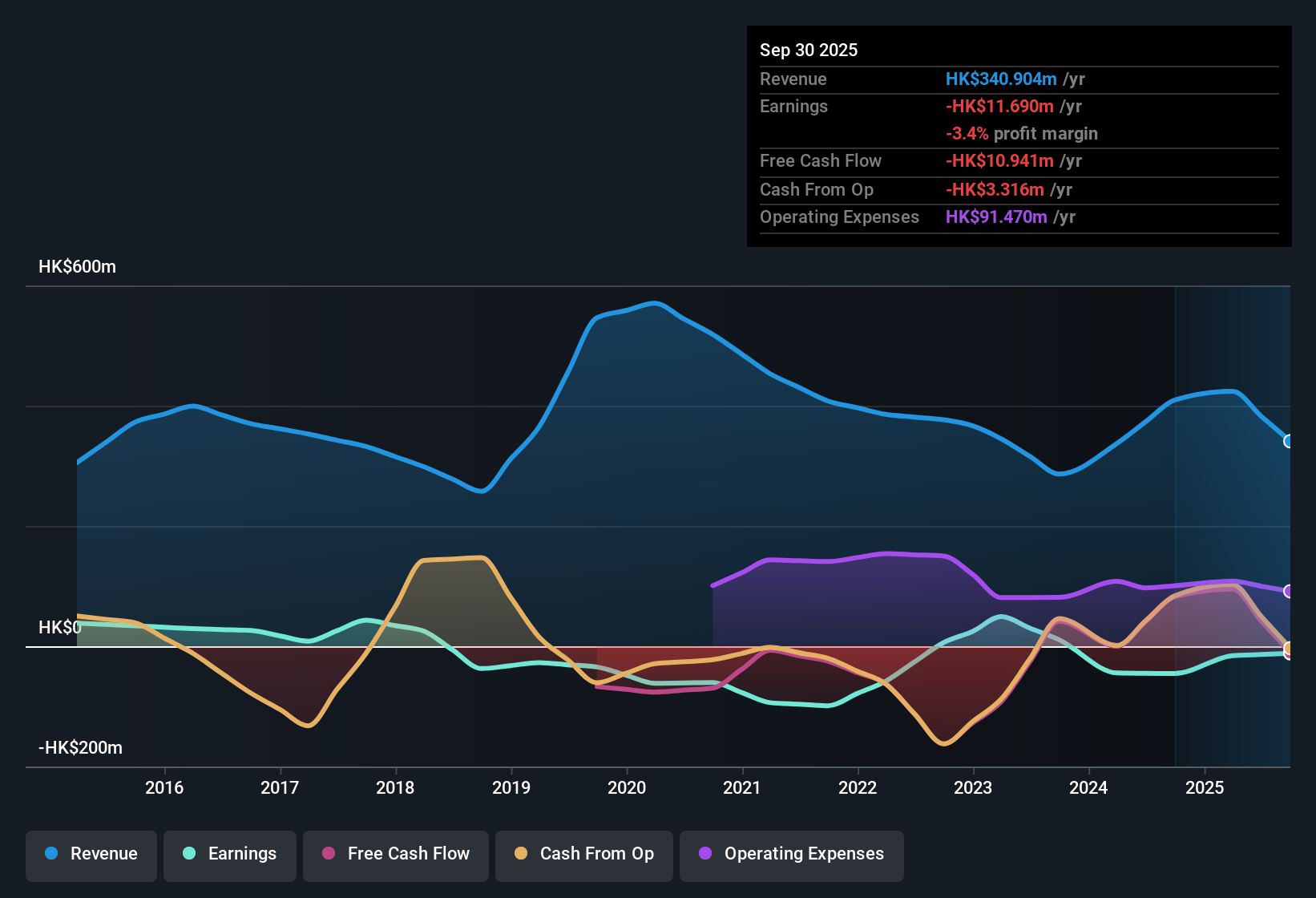Viewport: 1316px width, 898px height.
Task: Toggle the Revenue legend series
Action: [x=91, y=855]
